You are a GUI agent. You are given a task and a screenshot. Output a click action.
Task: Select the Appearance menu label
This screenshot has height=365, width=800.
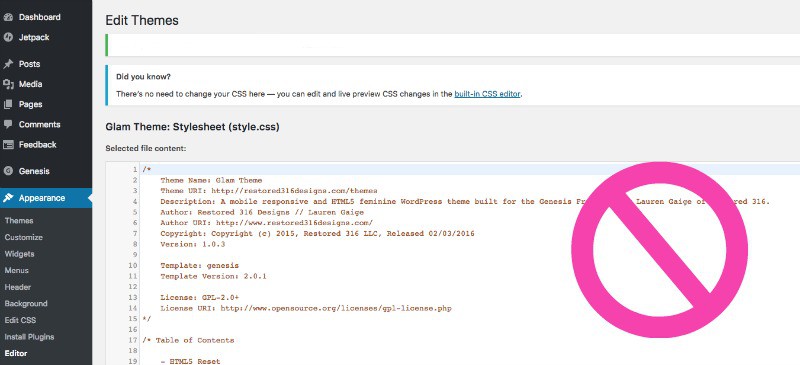click(x=42, y=198)
